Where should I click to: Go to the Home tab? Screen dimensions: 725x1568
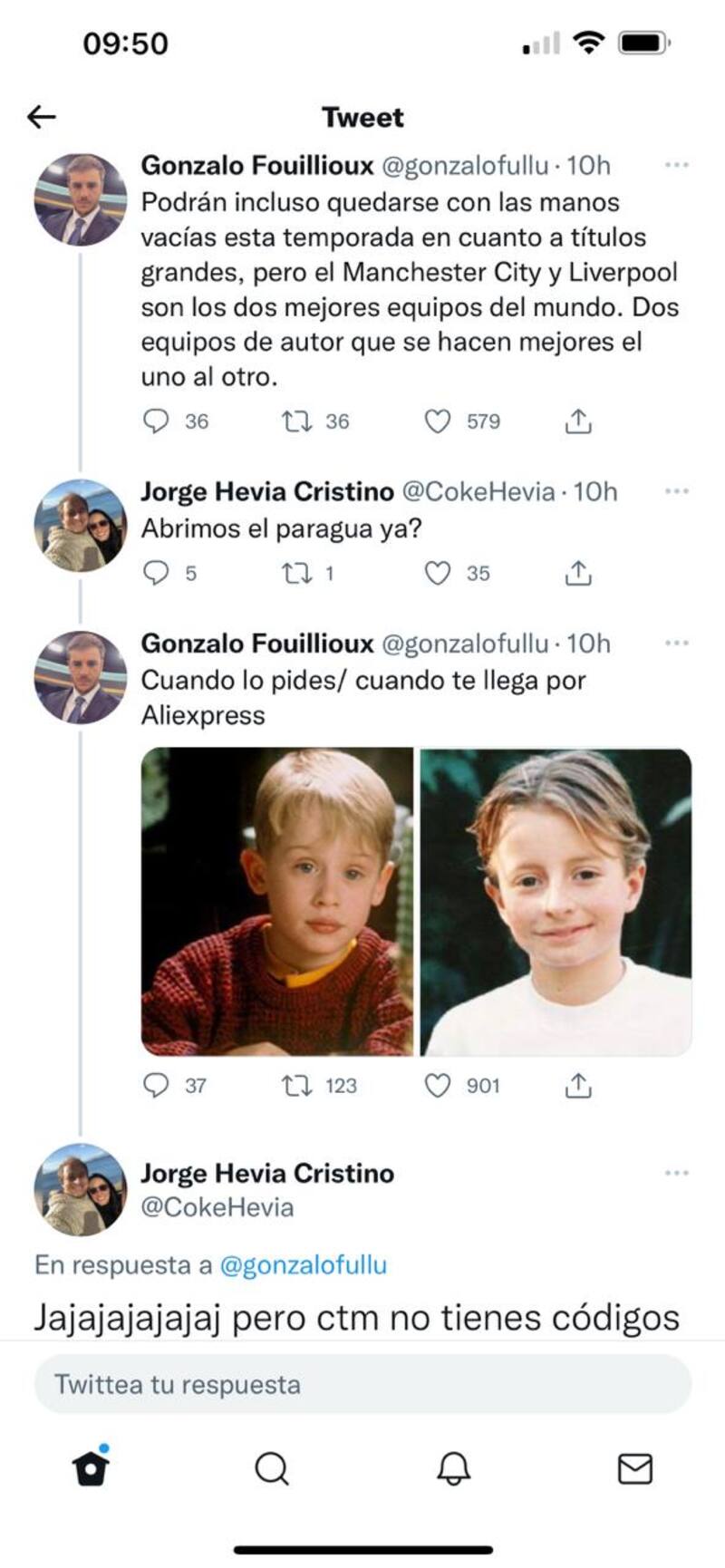pos(91,1468)
